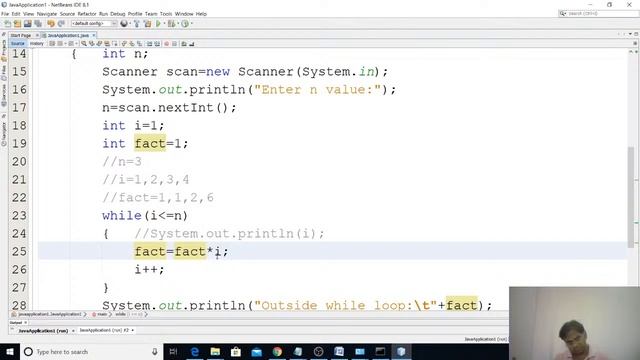Click the Stop Macro Recording icon
640x360 pixels.
tap(174, 43)
